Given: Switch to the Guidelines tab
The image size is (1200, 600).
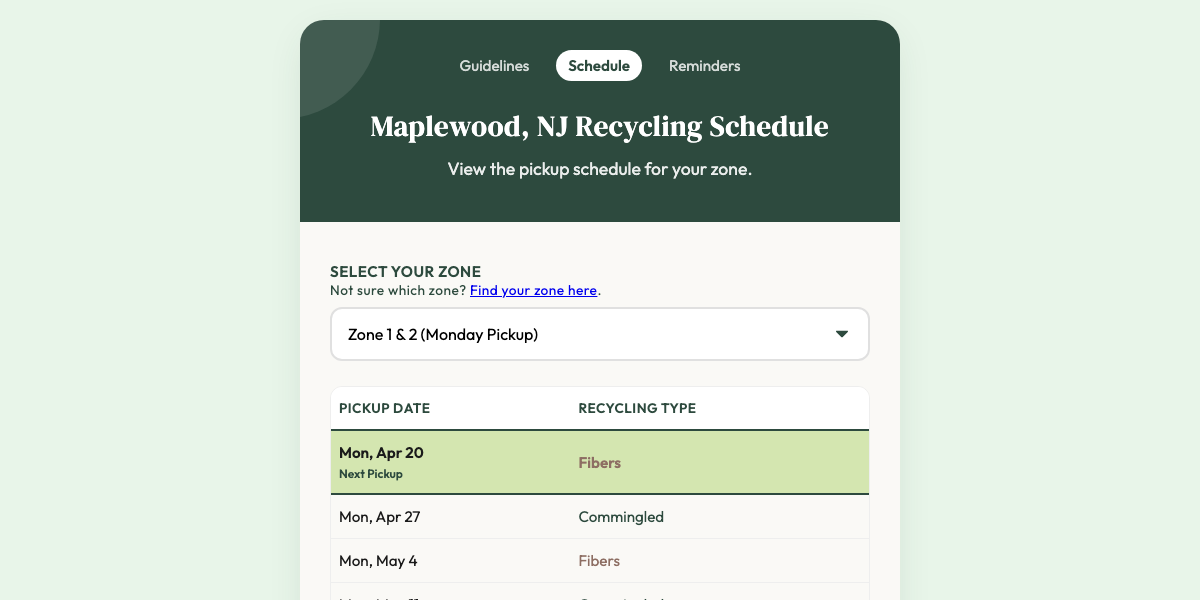Looking at the screenshot, I should pos(494,65).
